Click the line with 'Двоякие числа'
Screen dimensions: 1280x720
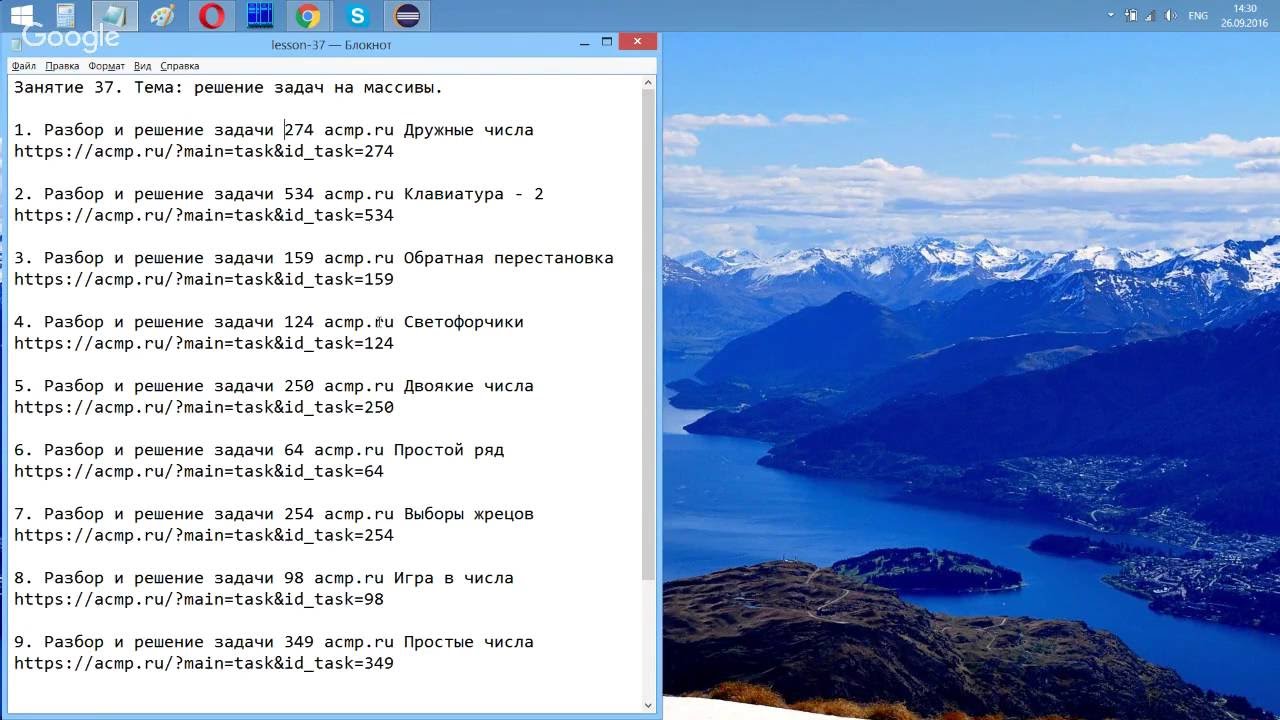[273, 386]
